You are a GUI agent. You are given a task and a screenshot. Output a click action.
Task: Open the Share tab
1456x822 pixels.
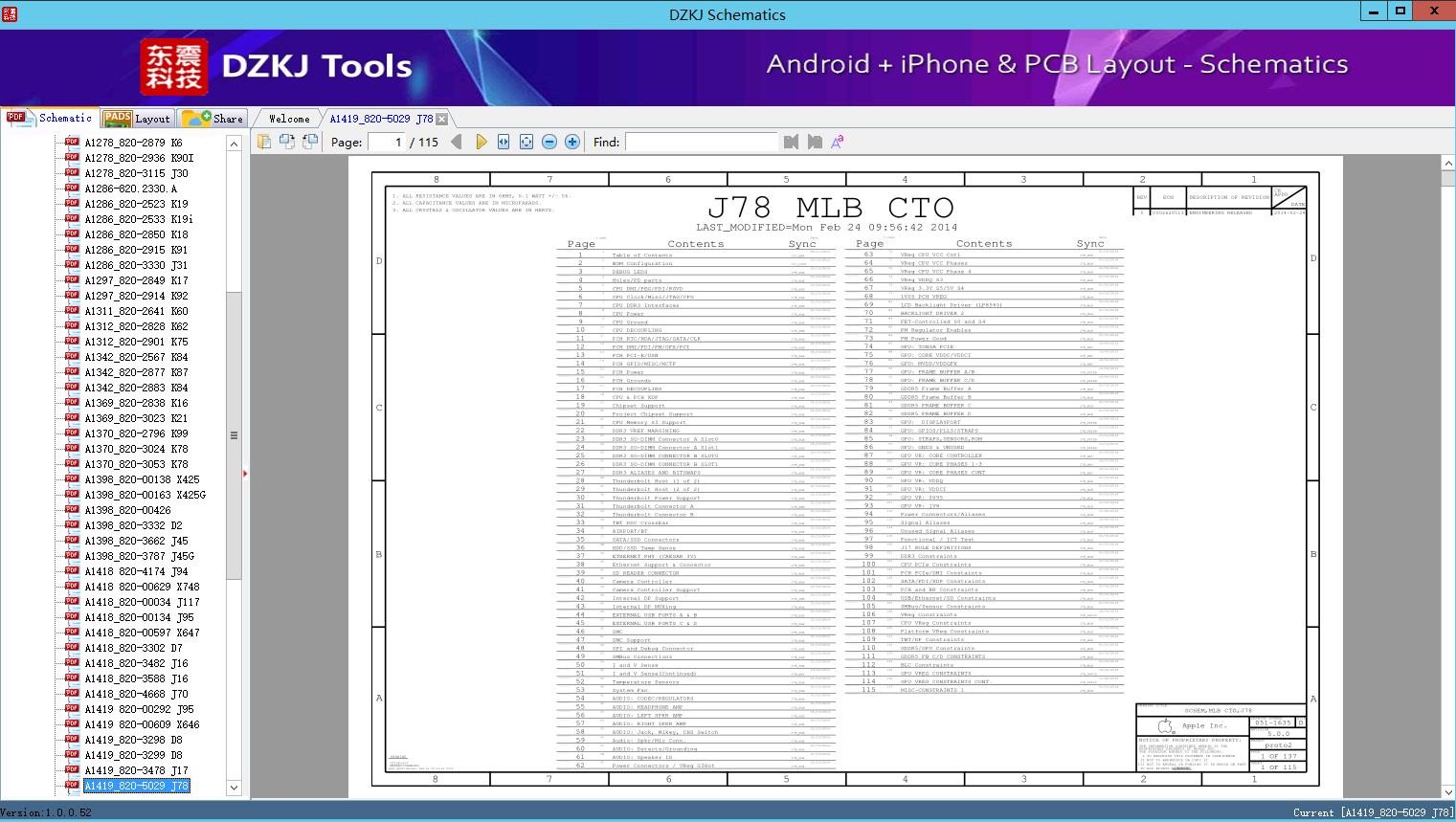coord(213,119)
